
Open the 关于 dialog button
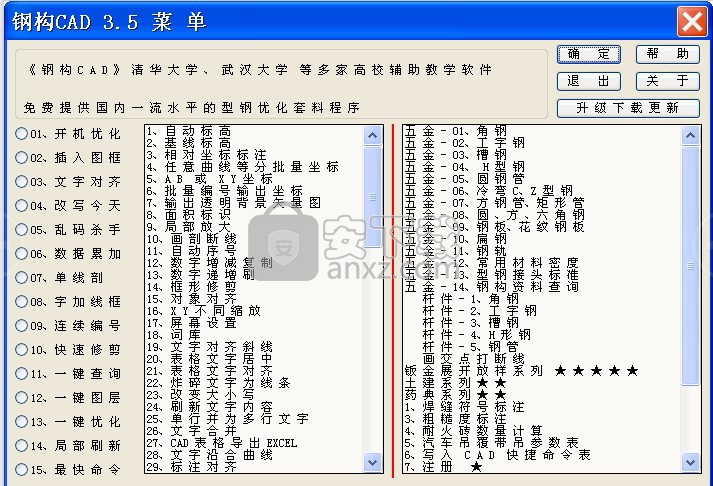[x=668, y=81]
